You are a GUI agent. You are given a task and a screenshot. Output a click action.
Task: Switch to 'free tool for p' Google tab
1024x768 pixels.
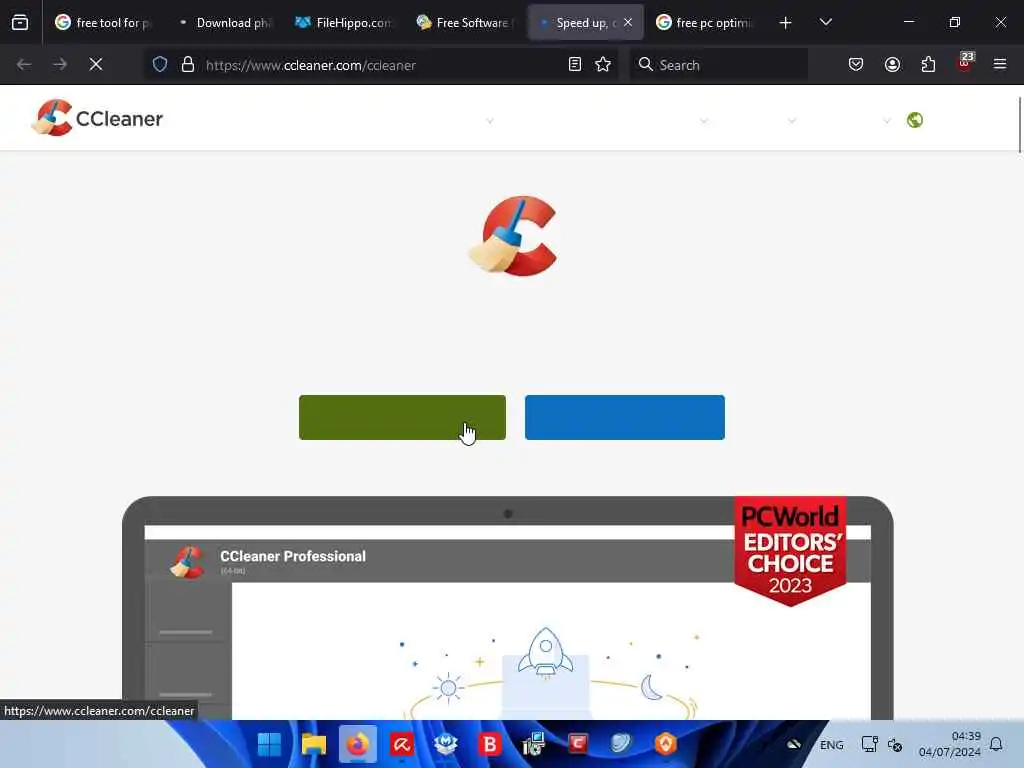point(104,22)
